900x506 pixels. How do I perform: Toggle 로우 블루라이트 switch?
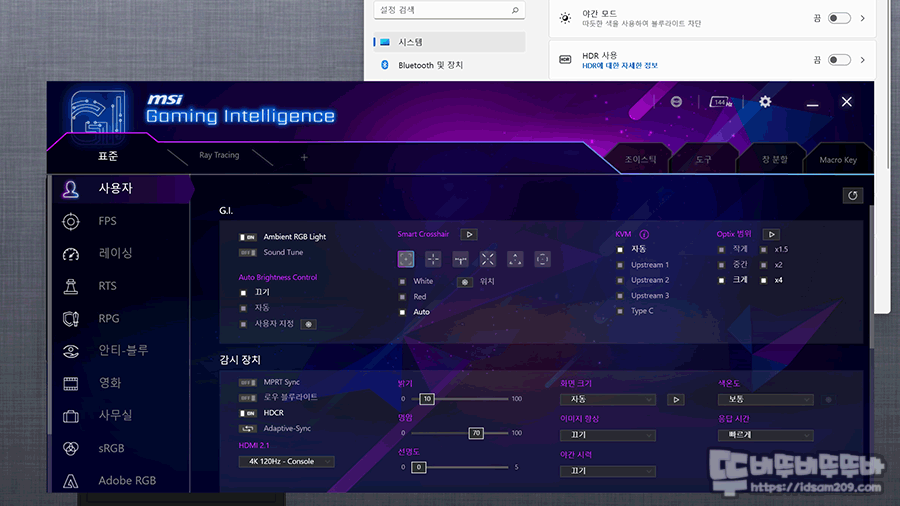click(x=248, y=398)
